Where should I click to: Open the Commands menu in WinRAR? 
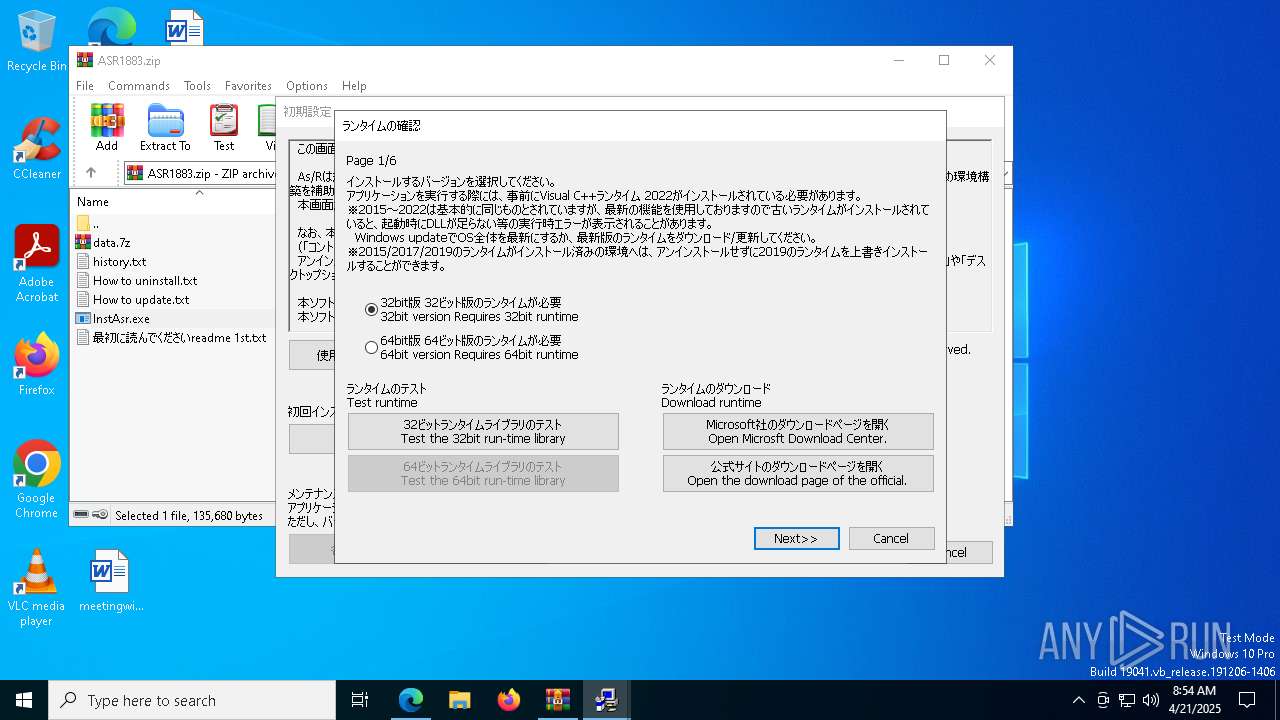[x=139, y=86]
